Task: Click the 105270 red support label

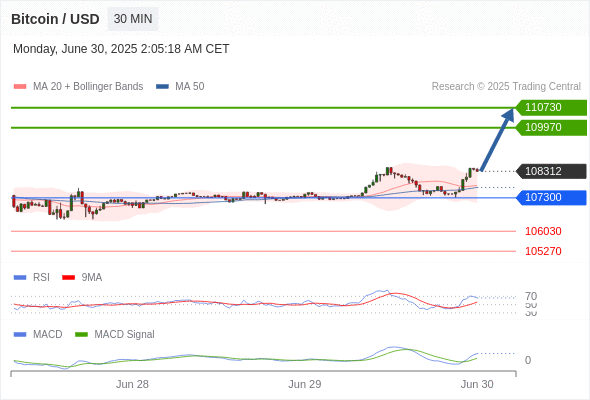Action: coord(543,251)
